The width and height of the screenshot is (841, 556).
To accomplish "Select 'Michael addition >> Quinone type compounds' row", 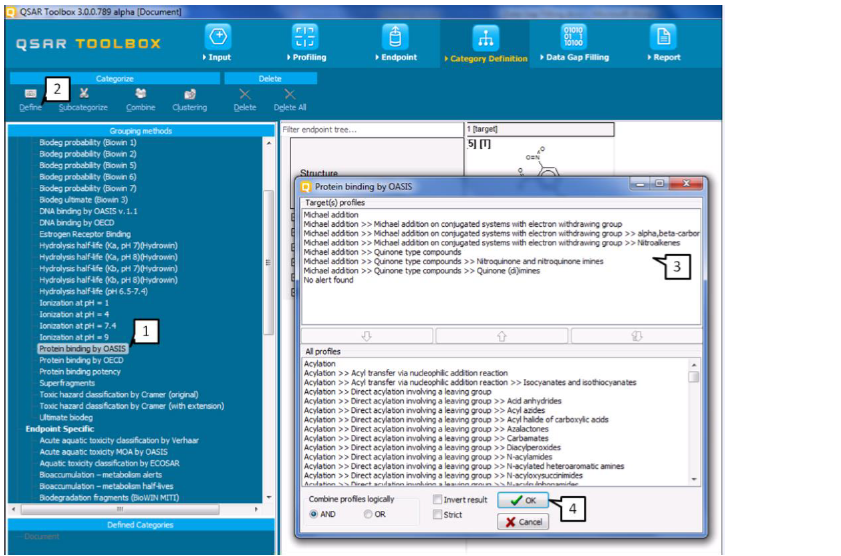I will 382,252.
